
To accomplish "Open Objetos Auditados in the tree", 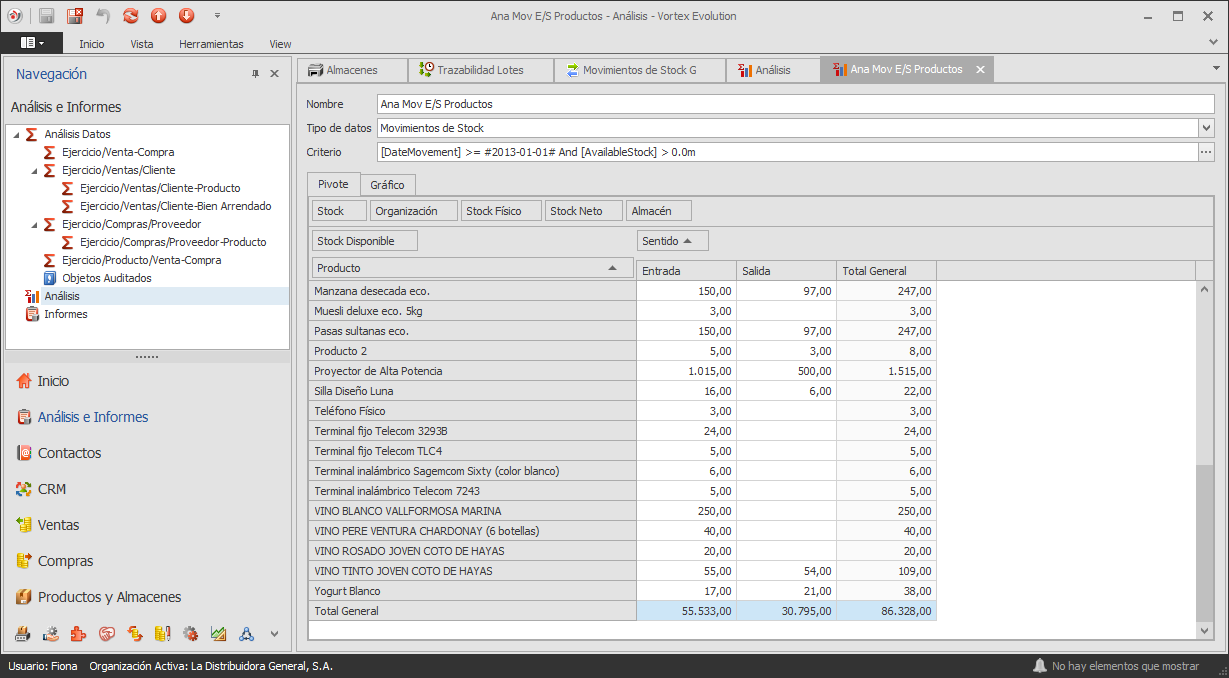I will 107,278.
